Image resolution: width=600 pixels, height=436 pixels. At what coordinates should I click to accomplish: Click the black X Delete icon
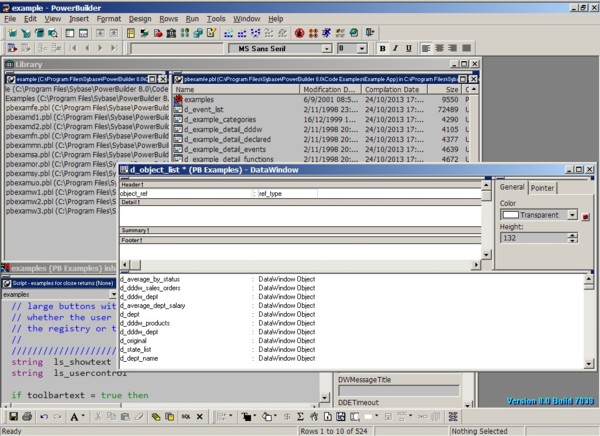[x=199, y=416]
